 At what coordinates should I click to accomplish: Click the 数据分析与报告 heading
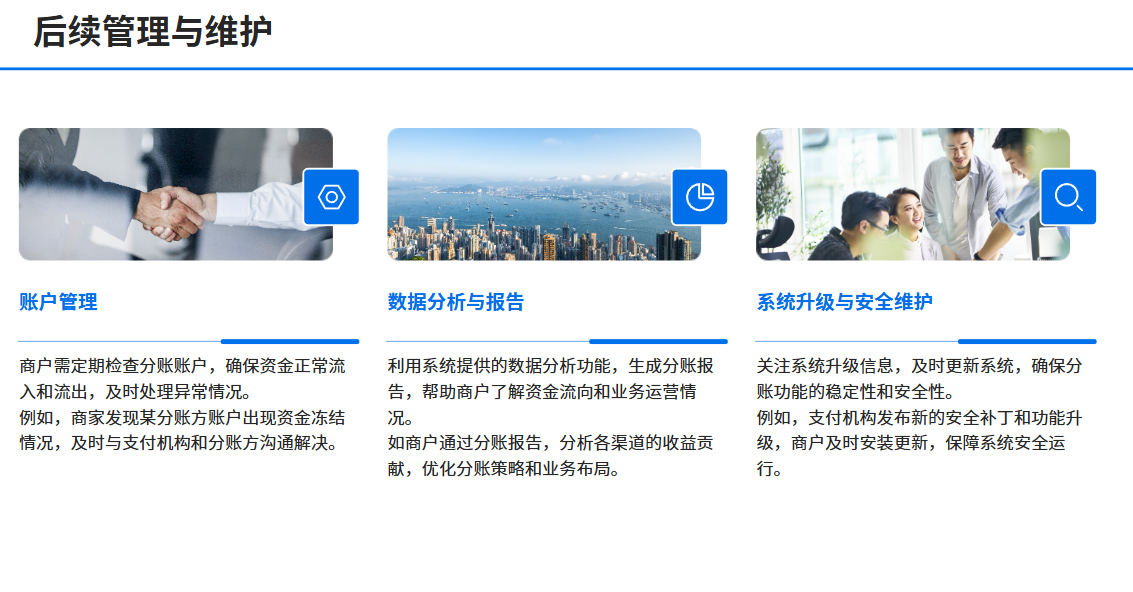(x=456, y=302)
